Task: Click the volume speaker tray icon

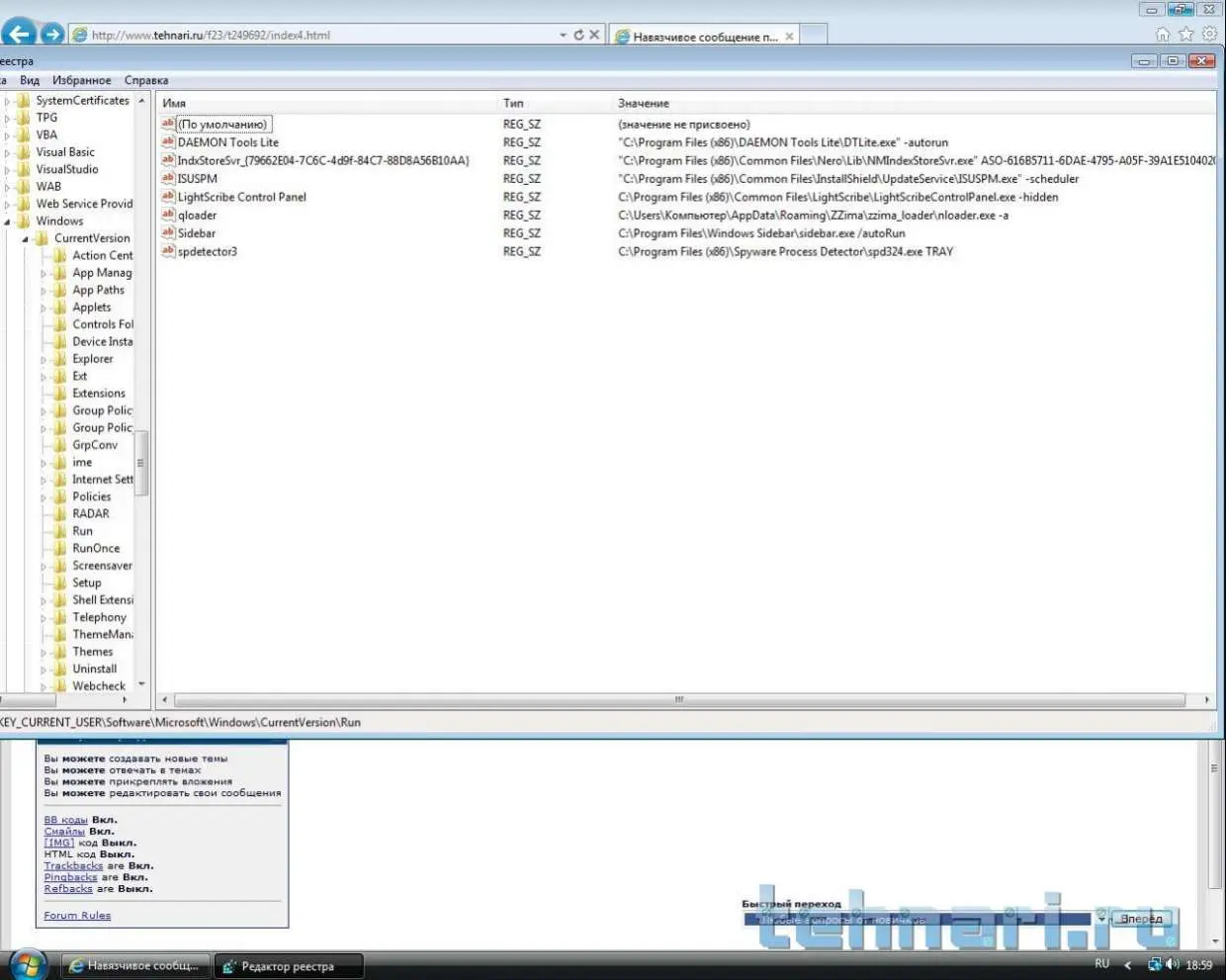Action: point(1173,964)
